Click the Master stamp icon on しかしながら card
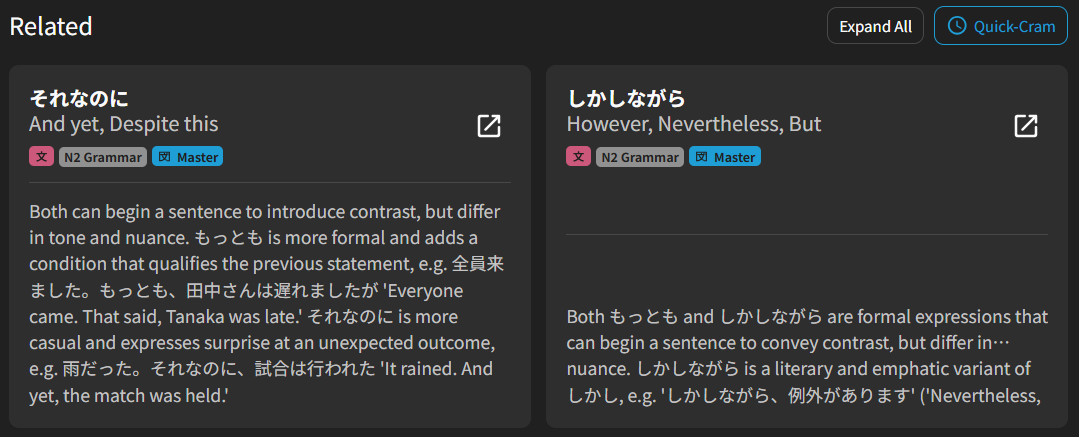The image size is (1079, 437). click(x=701, y=157)
